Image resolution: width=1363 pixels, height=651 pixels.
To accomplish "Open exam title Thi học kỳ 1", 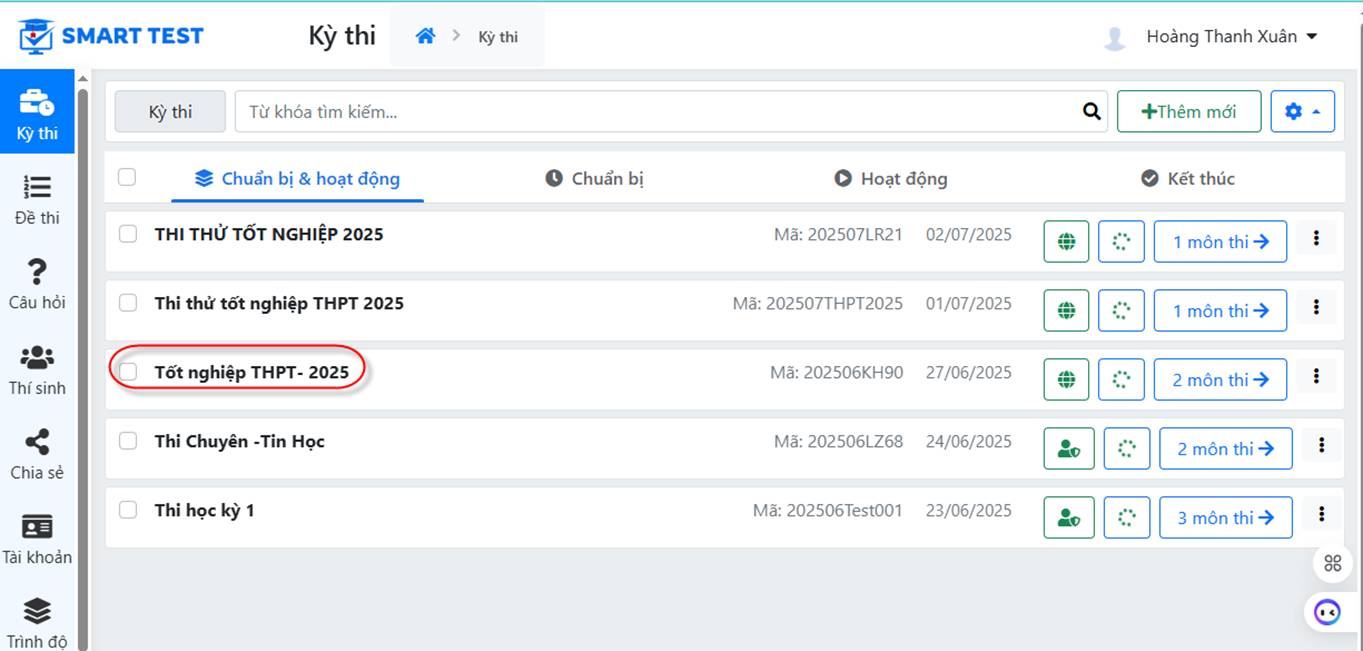I will [204, 510].
